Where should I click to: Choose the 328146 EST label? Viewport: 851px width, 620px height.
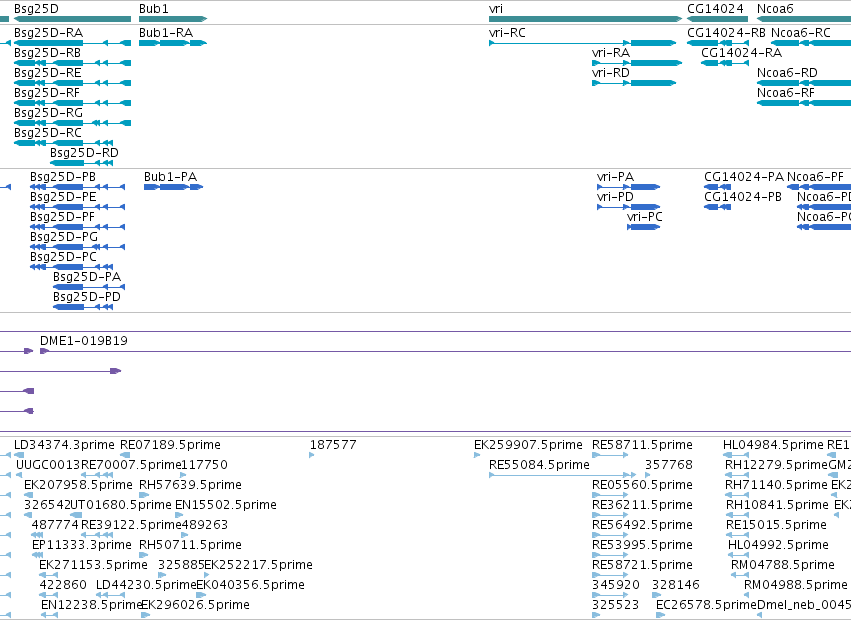[x=676, y=585]
